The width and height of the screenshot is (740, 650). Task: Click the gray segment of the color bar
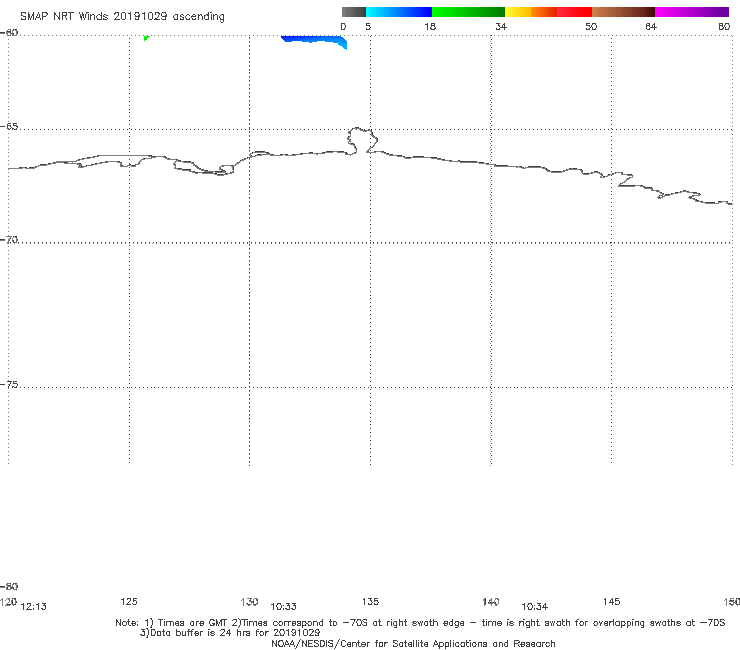click(353, 12)
